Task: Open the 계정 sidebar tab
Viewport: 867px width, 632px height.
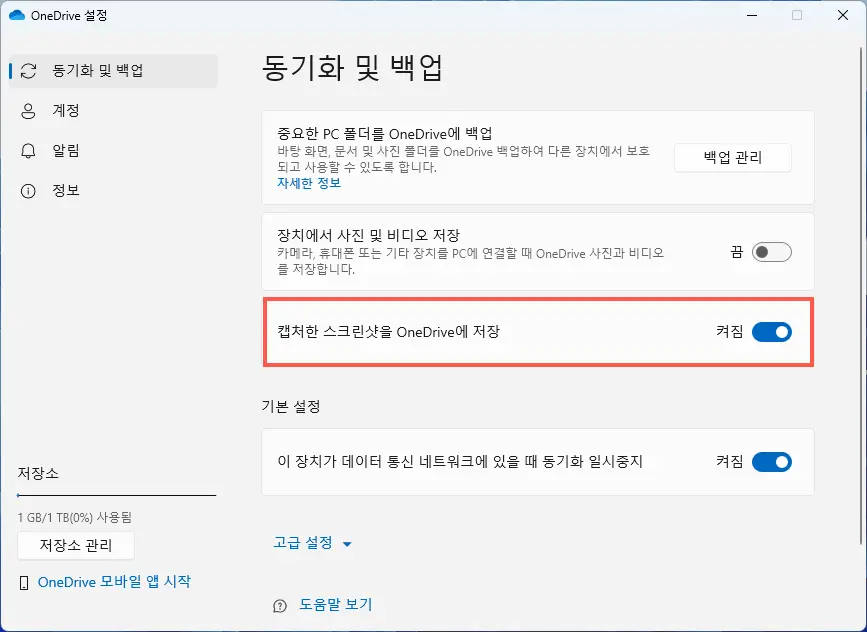Action: 114,111
